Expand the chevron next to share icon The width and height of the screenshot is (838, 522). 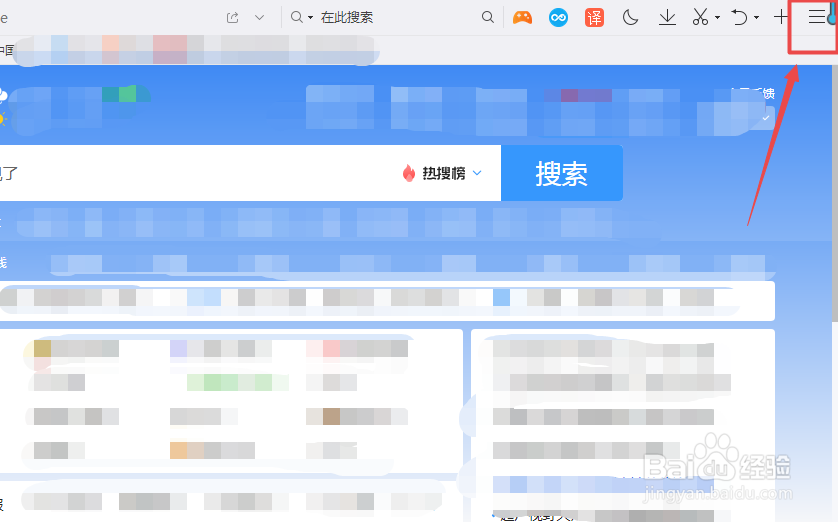click(259, 18)
